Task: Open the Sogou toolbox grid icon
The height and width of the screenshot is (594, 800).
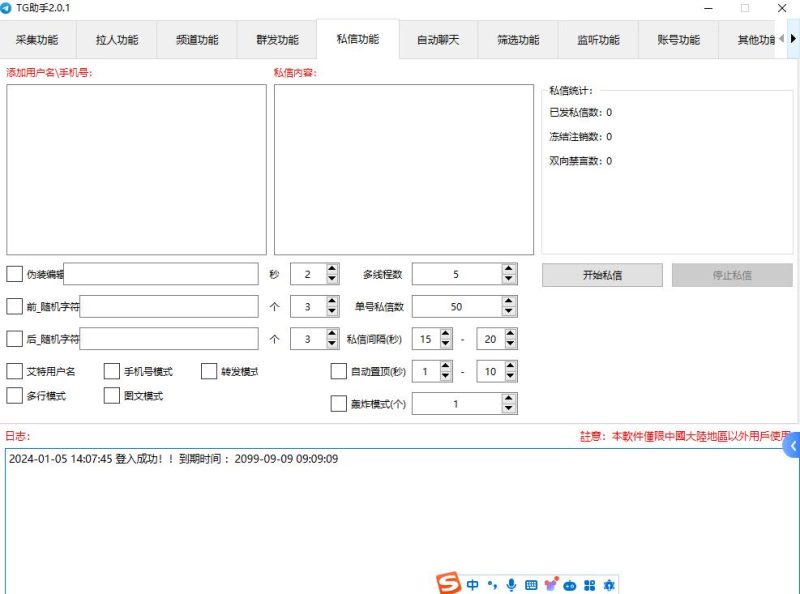Action: [x=589, y=582]
